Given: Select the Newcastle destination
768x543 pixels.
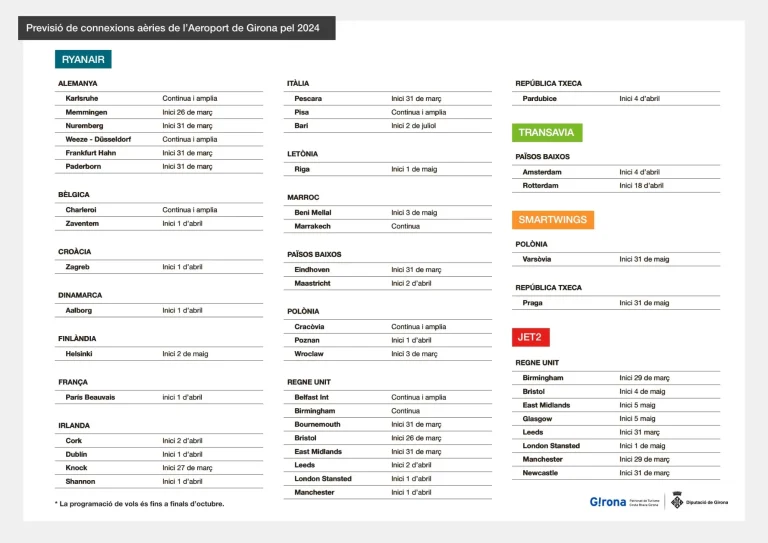Looking at the screenshot, I should pyautogui.click(x=540, y=473).
